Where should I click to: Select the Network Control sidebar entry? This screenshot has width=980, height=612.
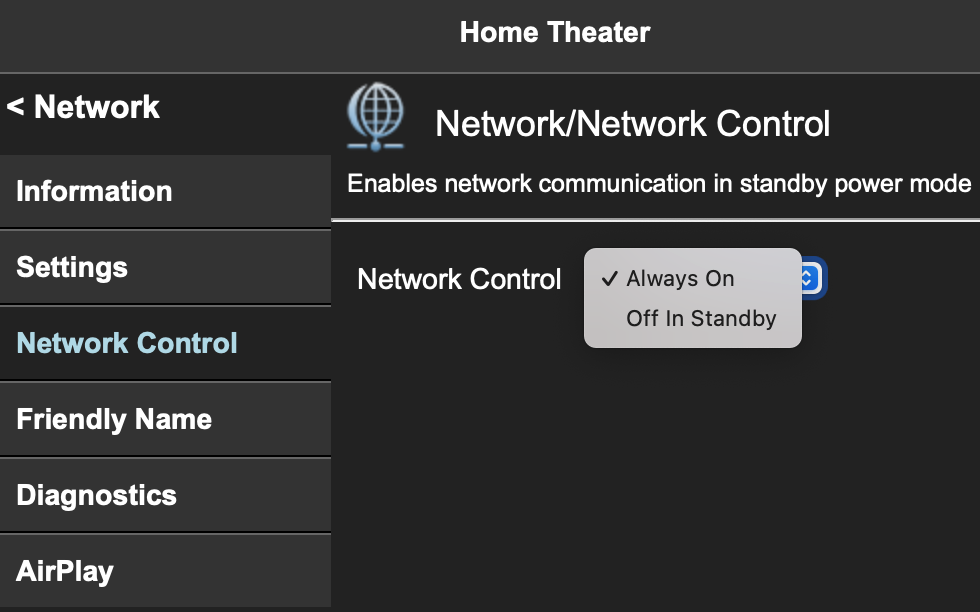coord(126,343)
